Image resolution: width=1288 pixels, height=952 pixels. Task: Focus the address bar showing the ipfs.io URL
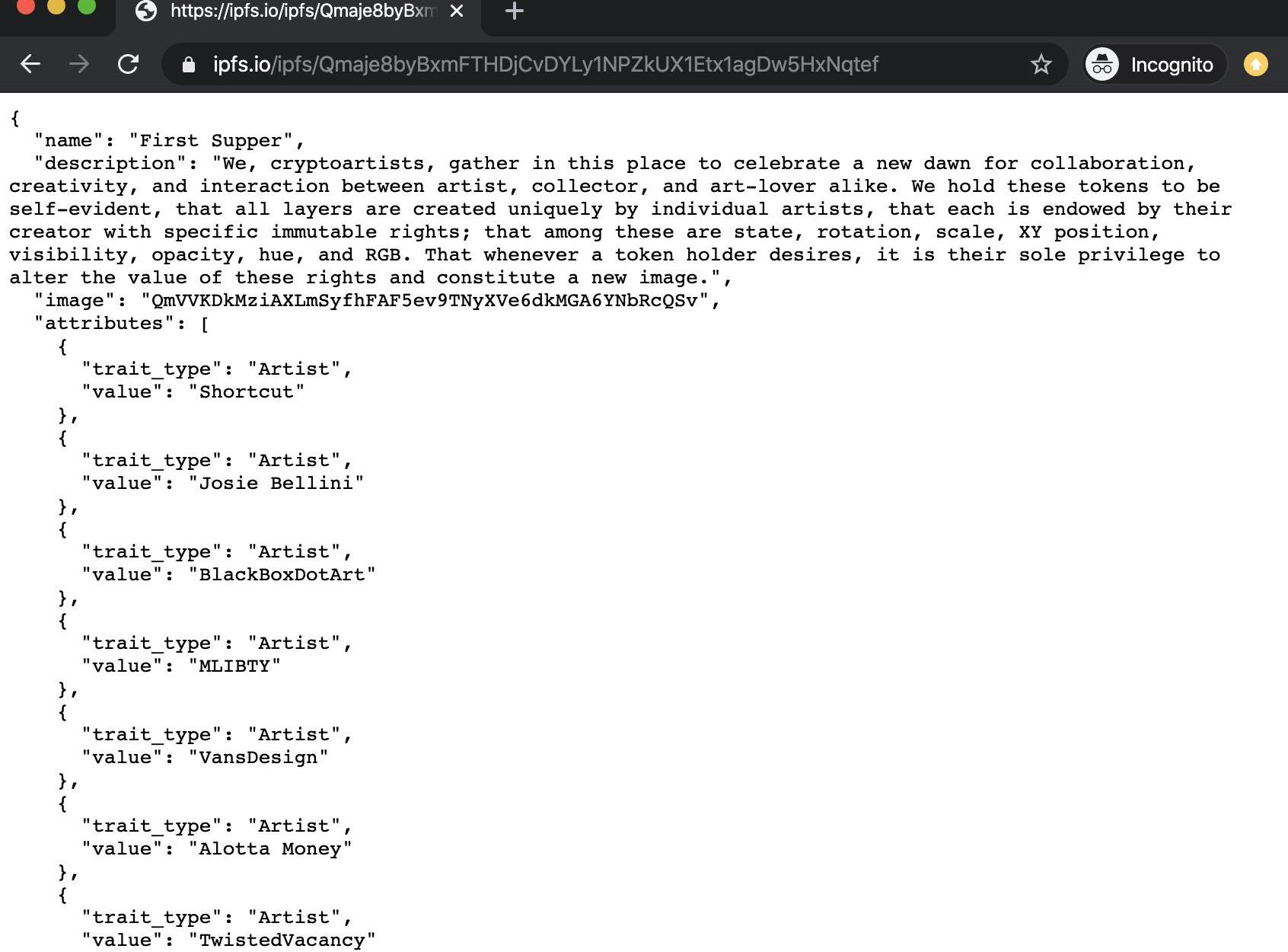(579, 65)
